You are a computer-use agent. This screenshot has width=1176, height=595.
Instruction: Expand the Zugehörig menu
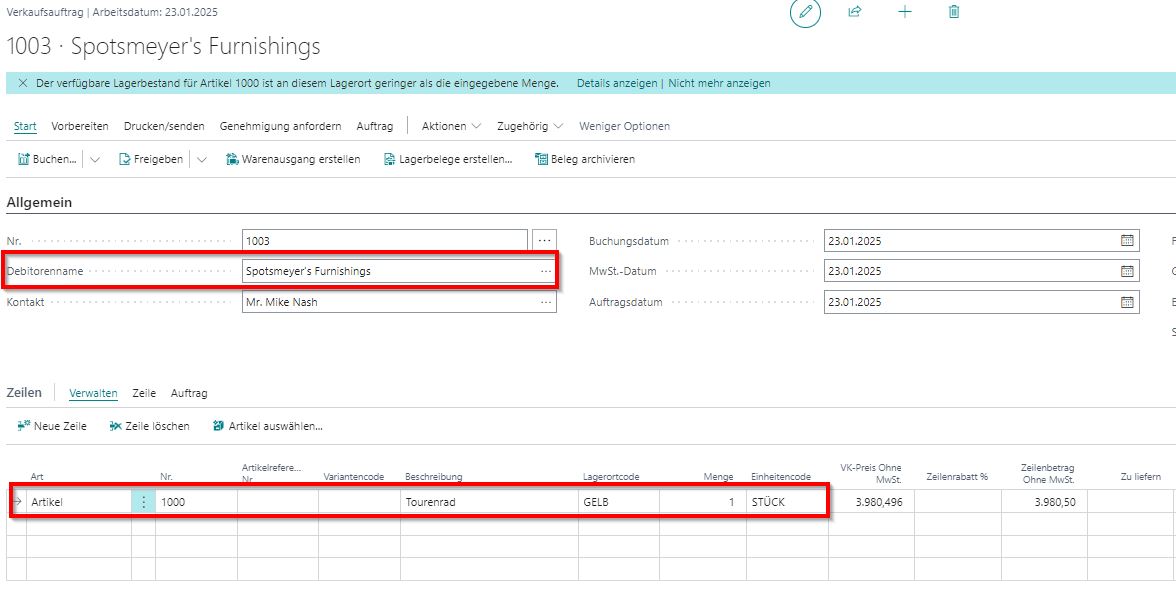(x=530, y=126)
